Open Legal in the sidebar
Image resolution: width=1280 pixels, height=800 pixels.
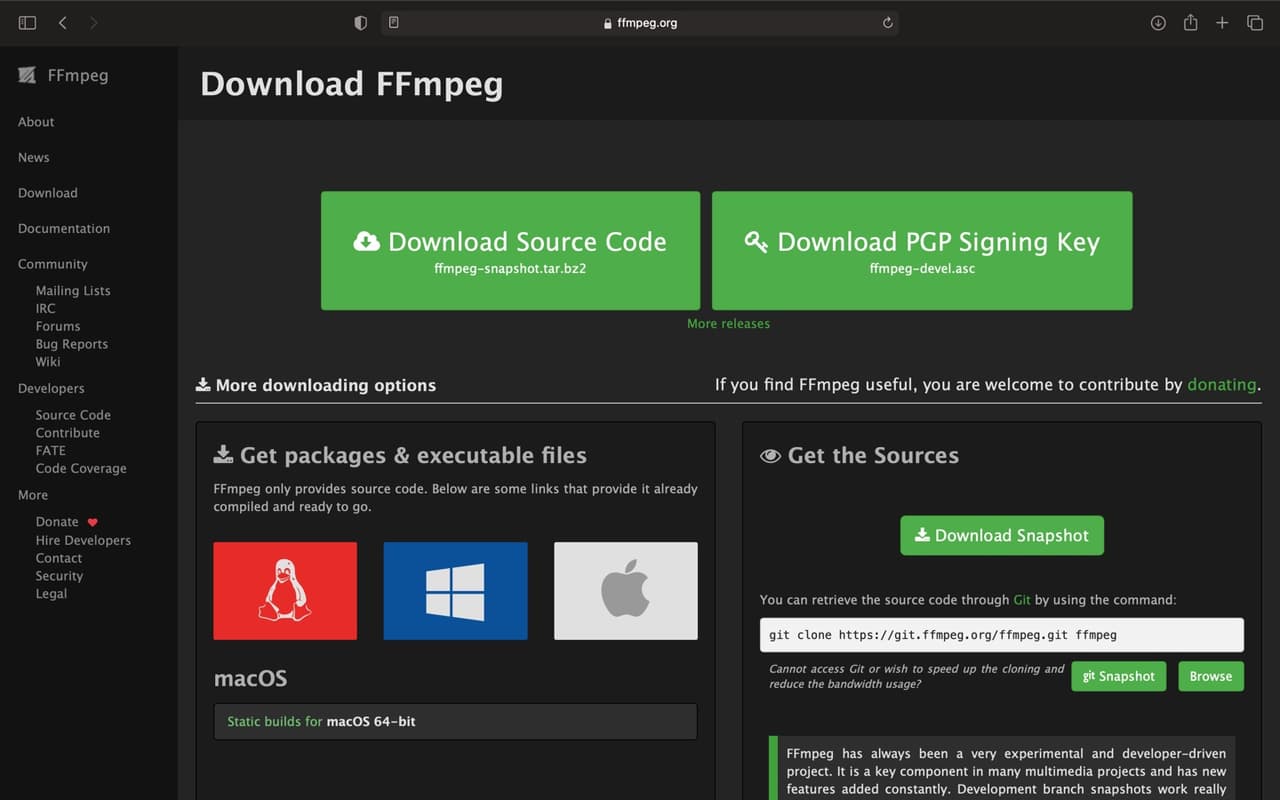51,593
